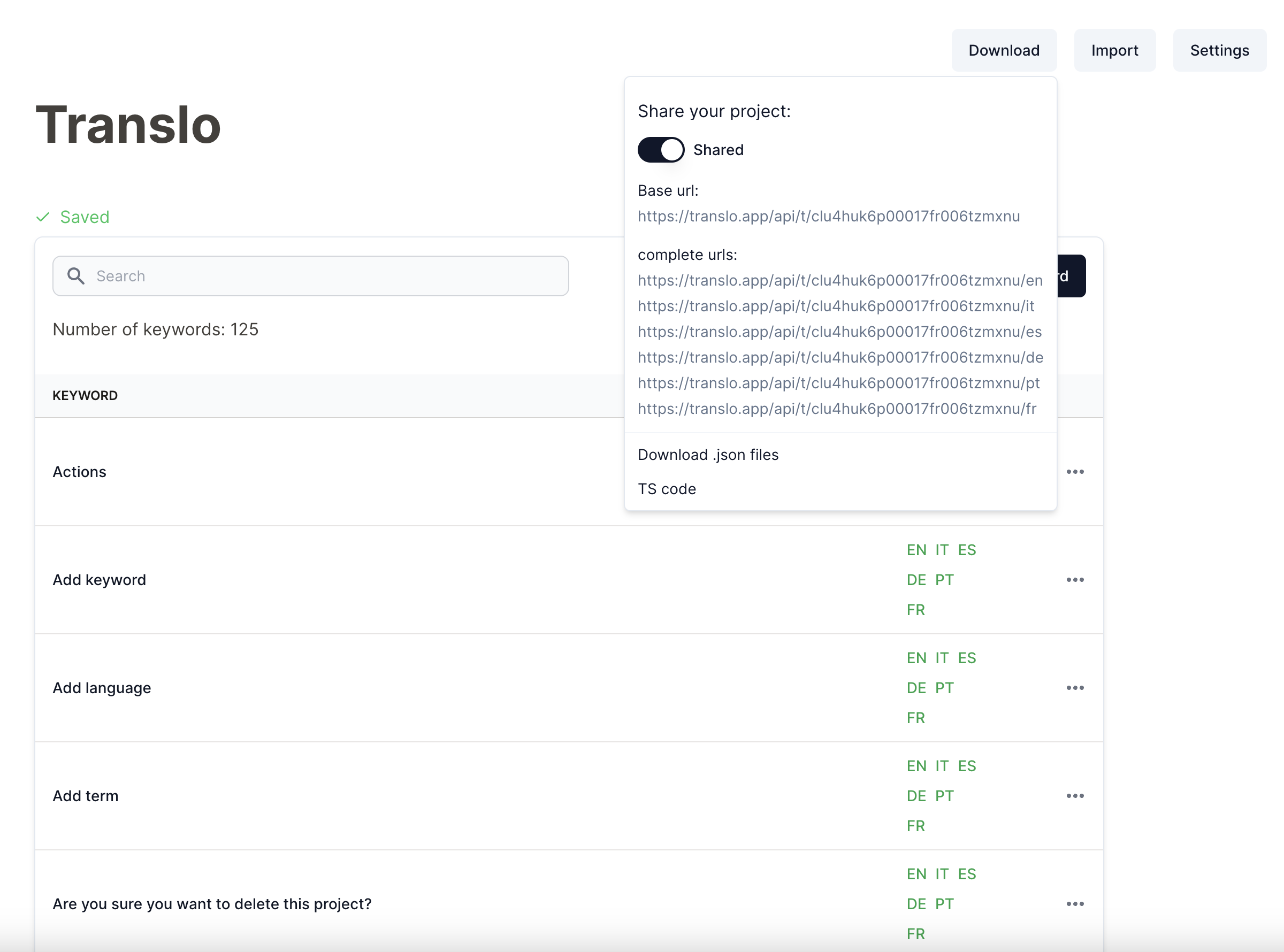This screenshot has height=952, width=1284.
Task: Focus the Search keywords input field
Action: coord(311,276)
